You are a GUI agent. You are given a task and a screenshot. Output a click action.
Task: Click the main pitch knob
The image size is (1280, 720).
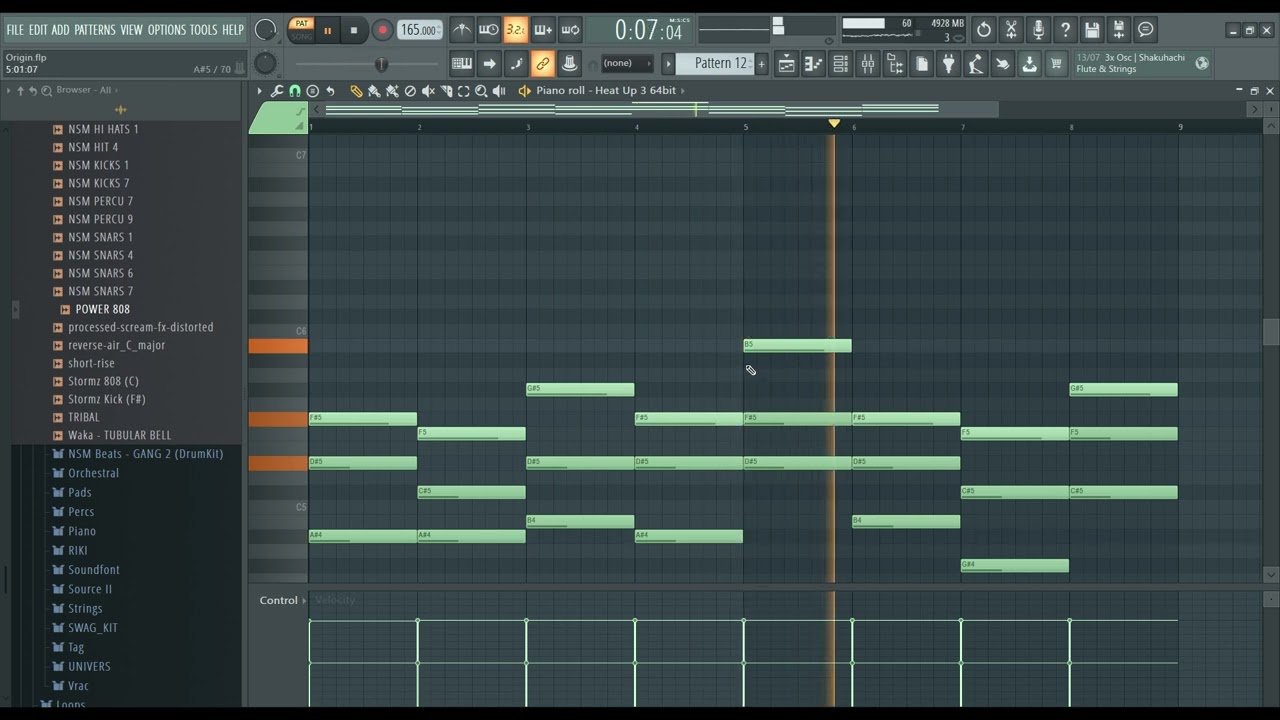coord(265,64)
